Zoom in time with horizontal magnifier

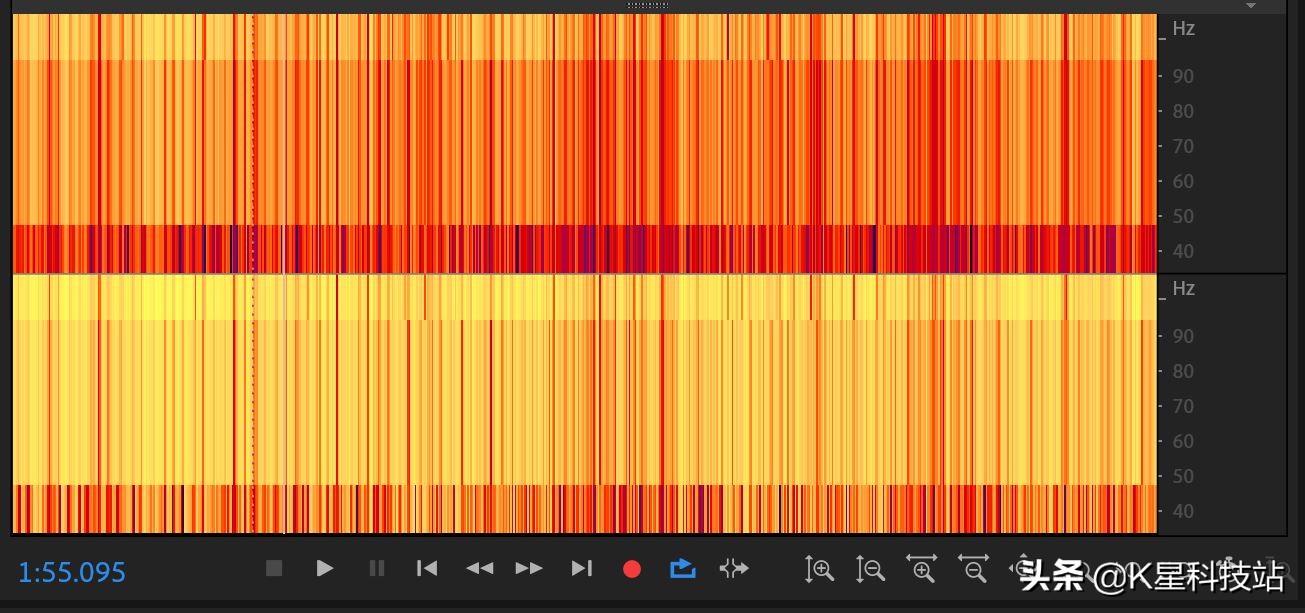pos(922,569)
